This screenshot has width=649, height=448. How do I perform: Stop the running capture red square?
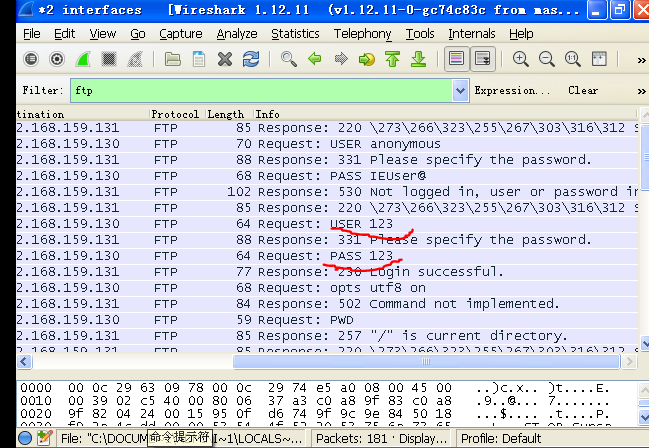coord(109,59)
